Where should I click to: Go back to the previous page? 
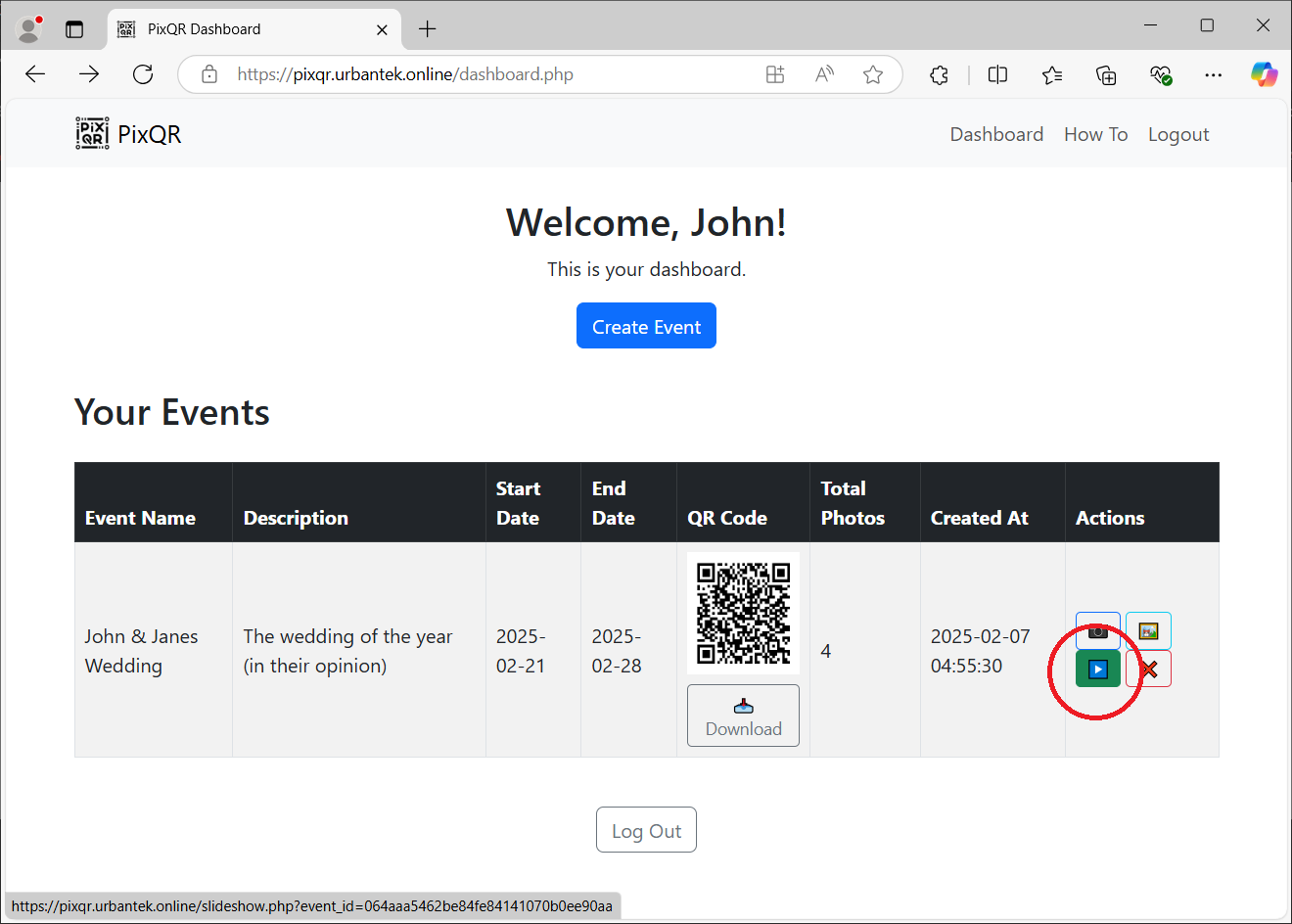[36, 74]
